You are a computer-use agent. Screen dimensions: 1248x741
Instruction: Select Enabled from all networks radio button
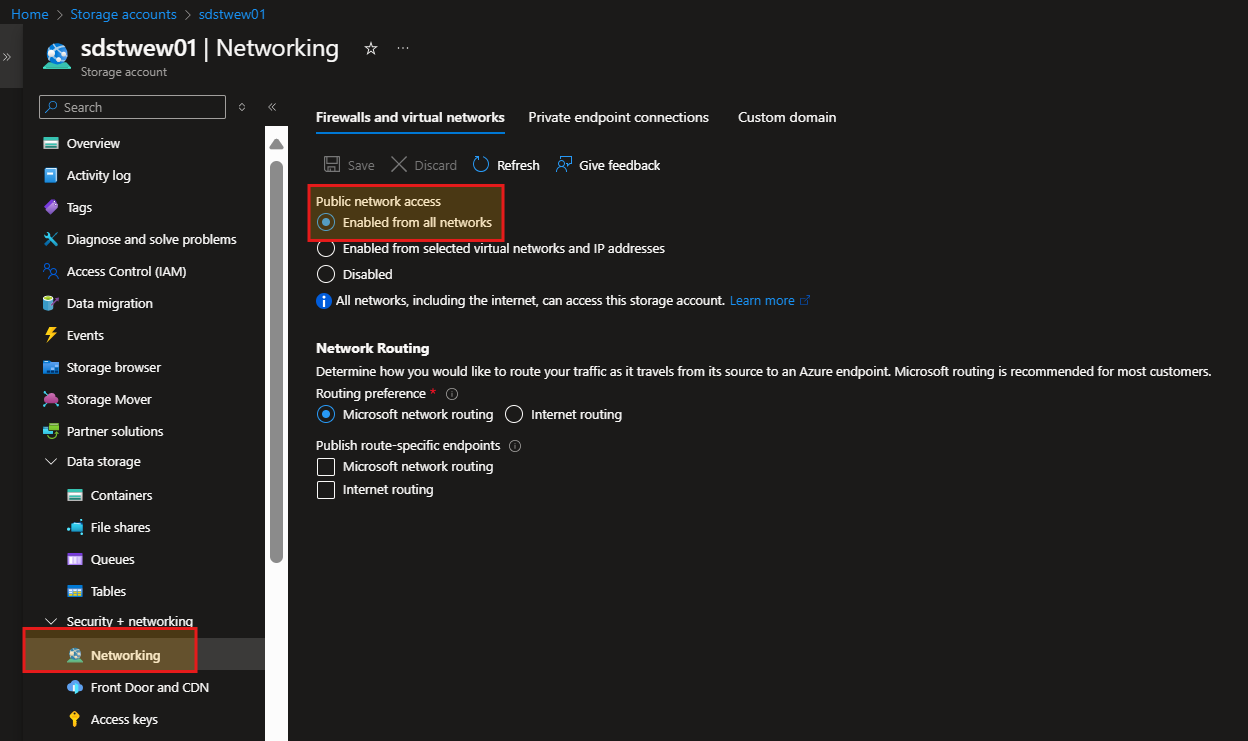pos(326,222)
